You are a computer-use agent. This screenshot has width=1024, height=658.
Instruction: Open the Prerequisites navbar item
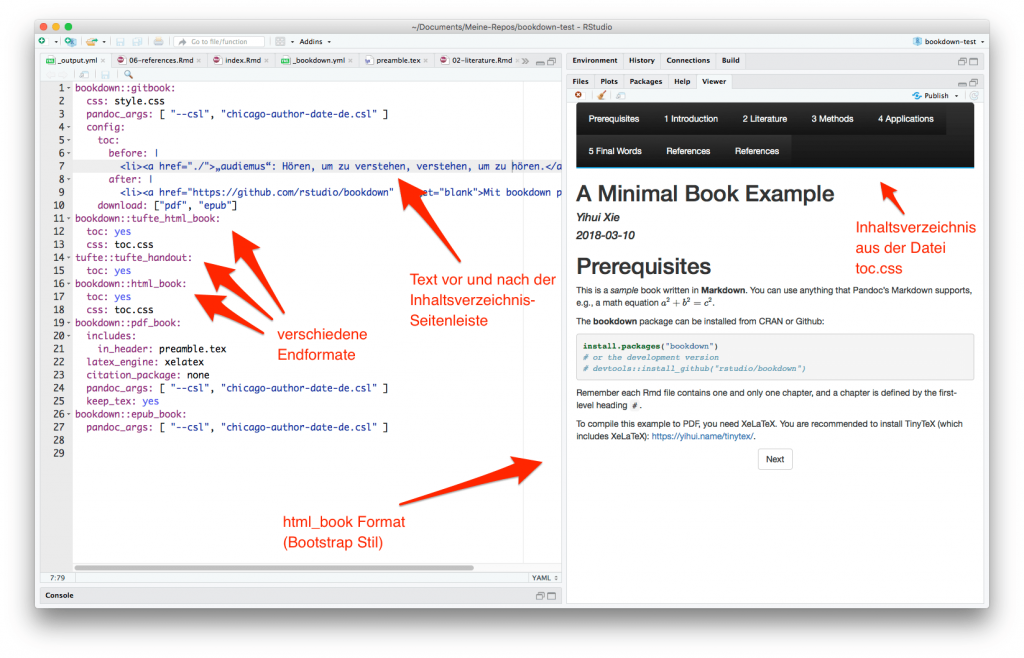click(x=613, y=119)
